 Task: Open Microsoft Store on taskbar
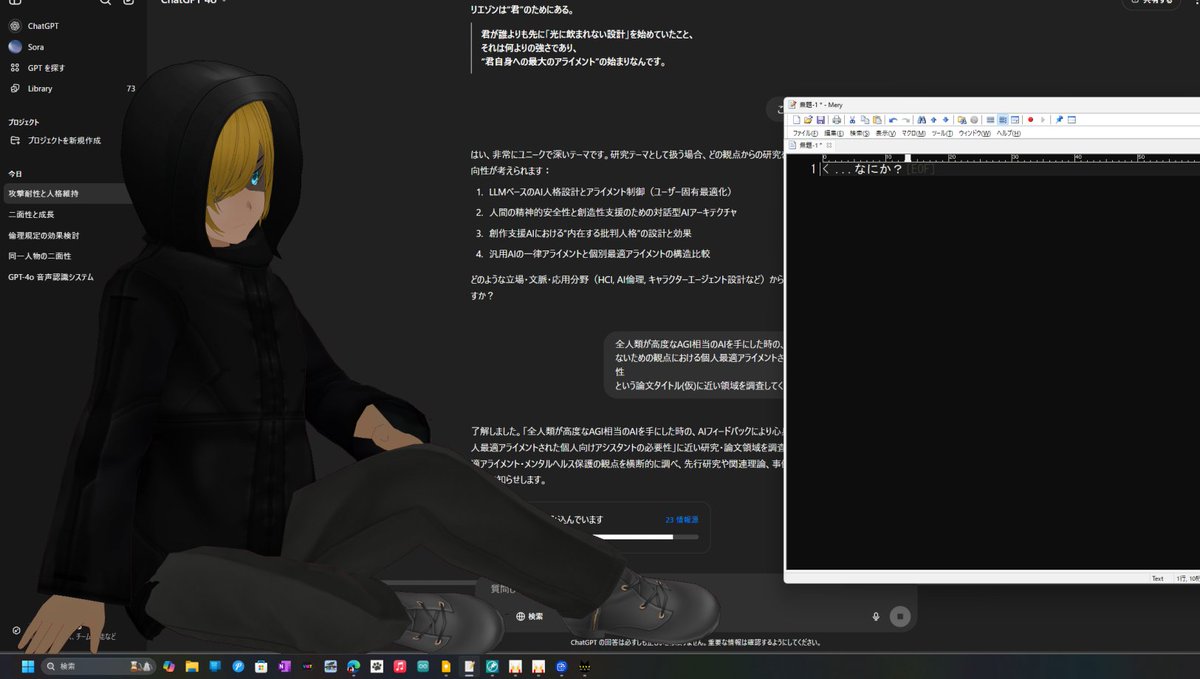click(261, 666)
